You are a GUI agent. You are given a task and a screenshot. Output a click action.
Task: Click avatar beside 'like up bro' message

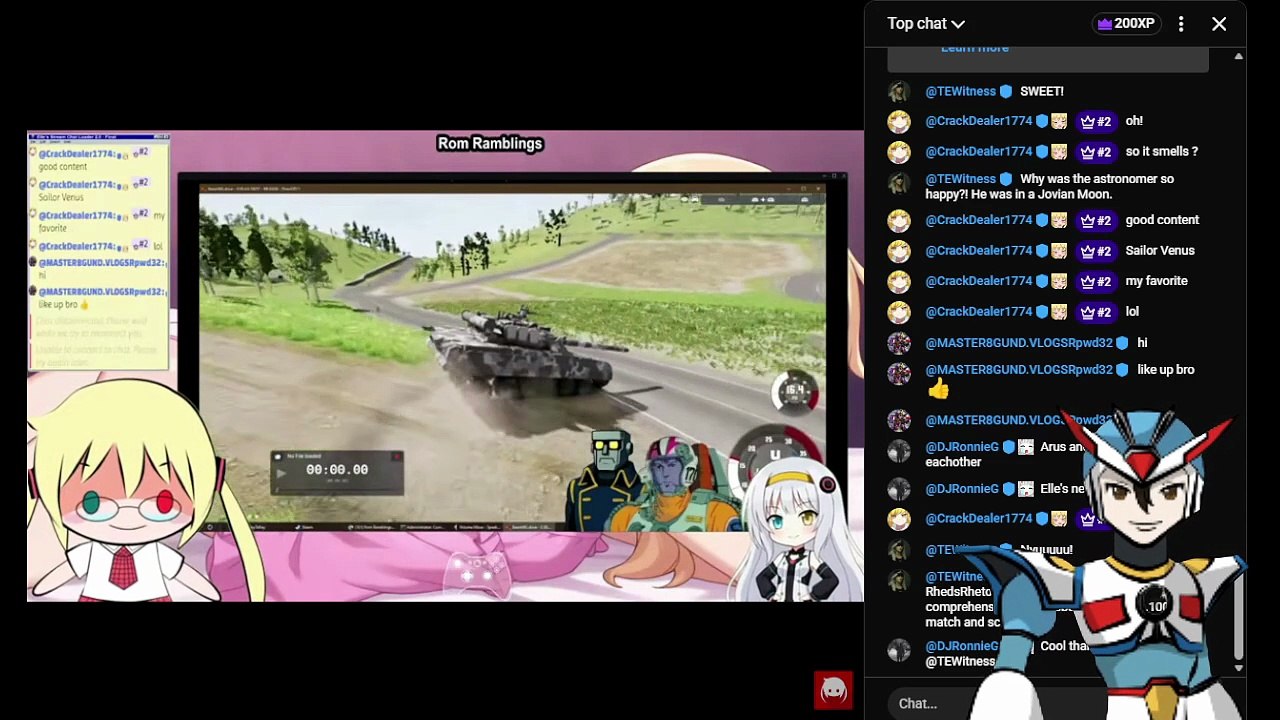click(x=899, y=372)
